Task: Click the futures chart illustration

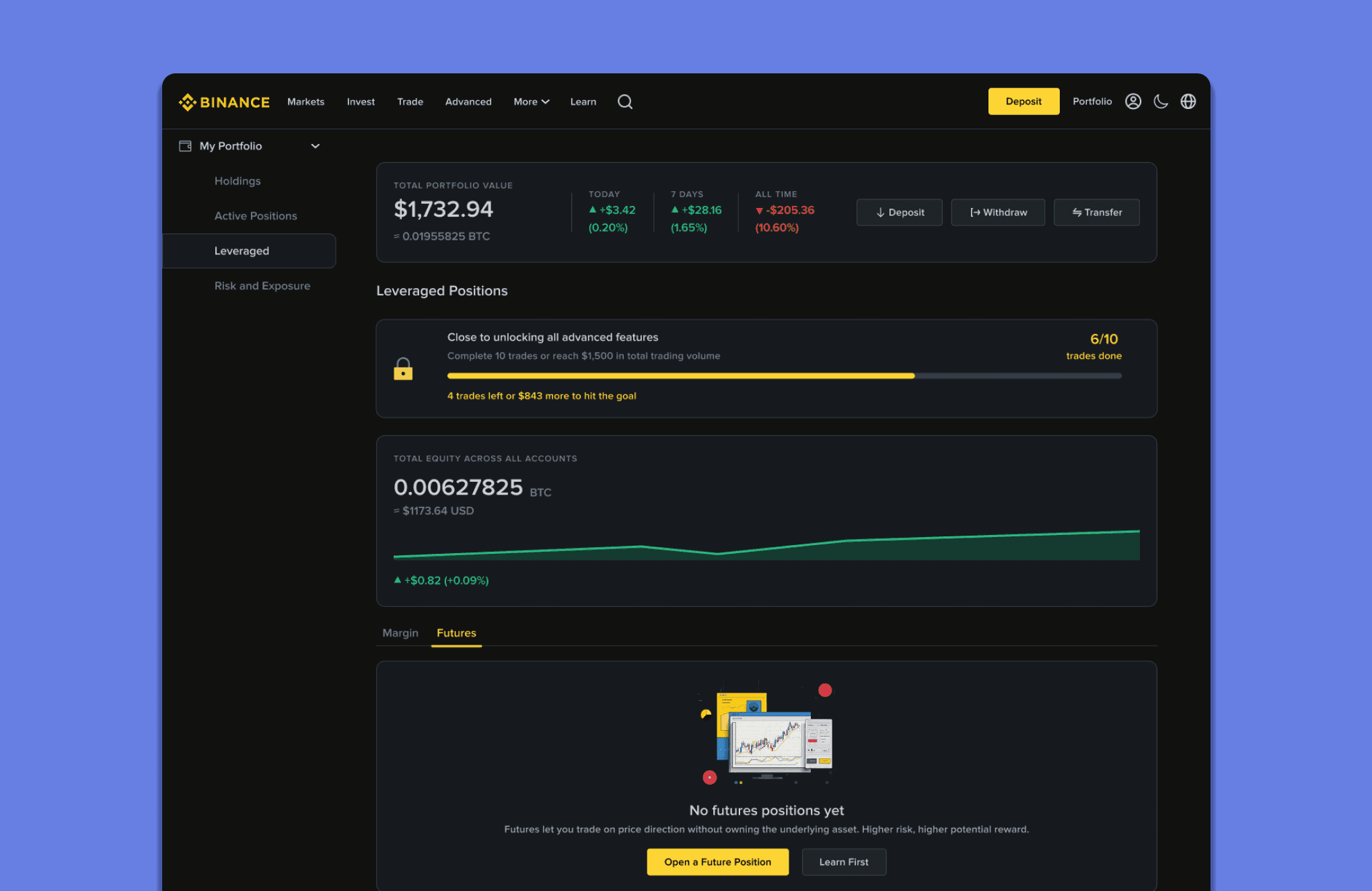Action: pos(766,737)
